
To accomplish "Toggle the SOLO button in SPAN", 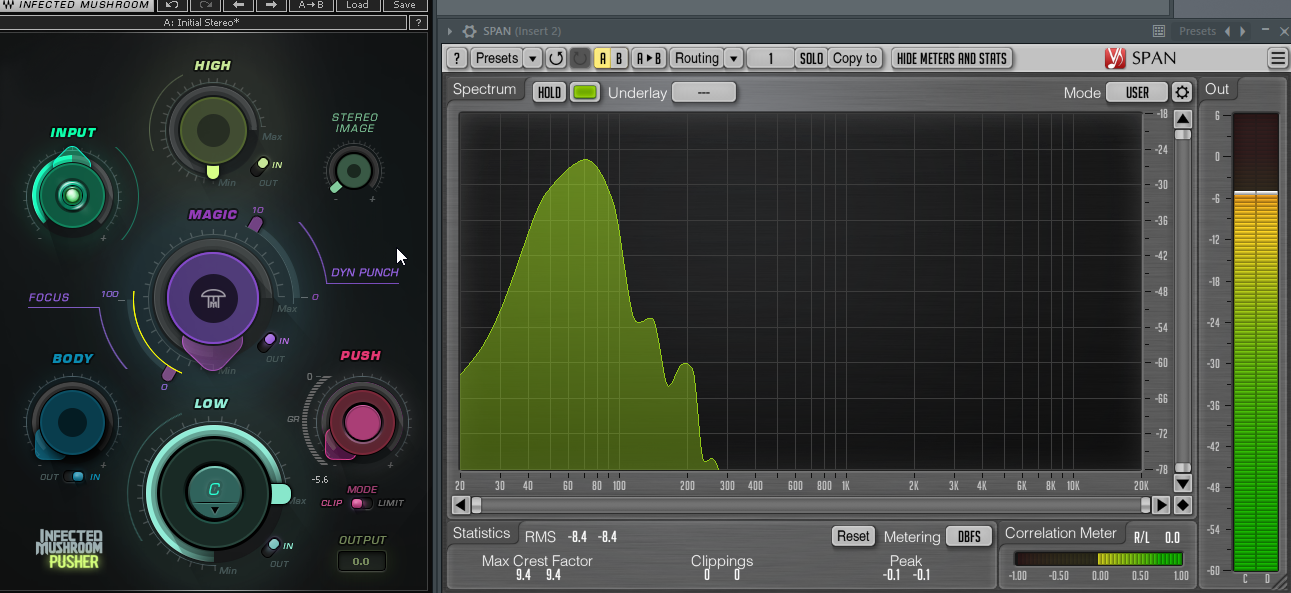I will [811, 58].
